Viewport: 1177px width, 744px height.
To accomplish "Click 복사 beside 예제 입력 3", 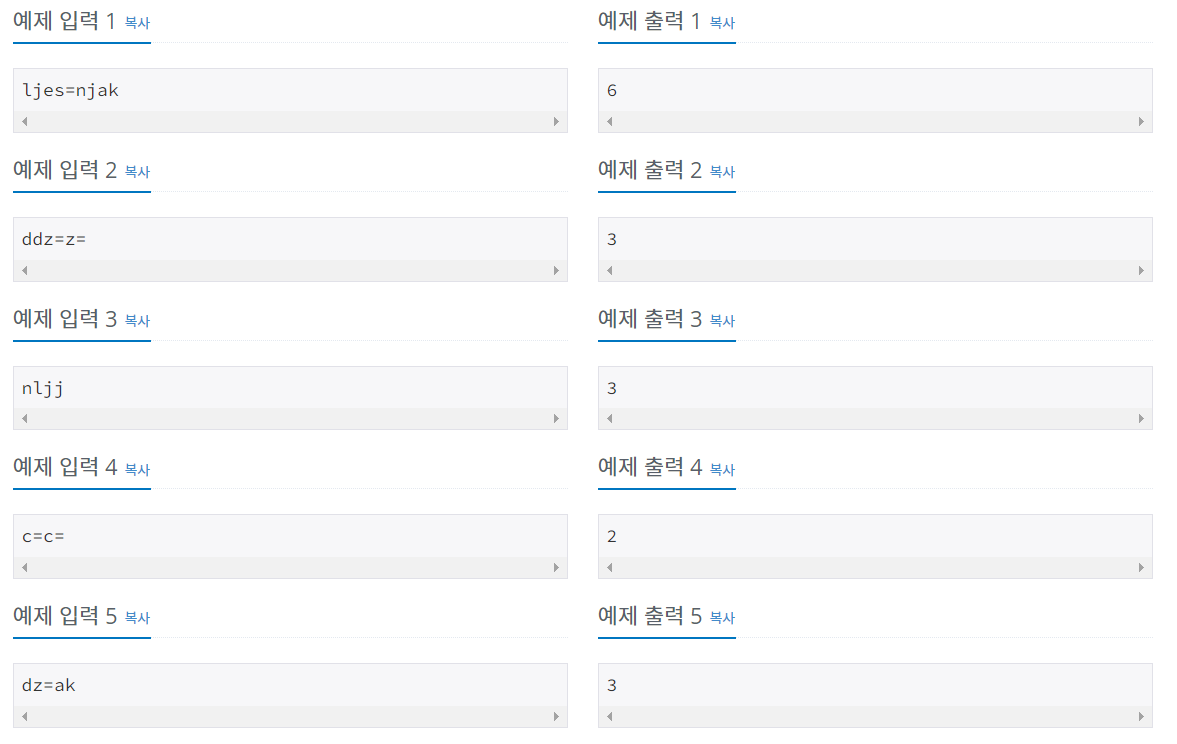I will 136,321.
